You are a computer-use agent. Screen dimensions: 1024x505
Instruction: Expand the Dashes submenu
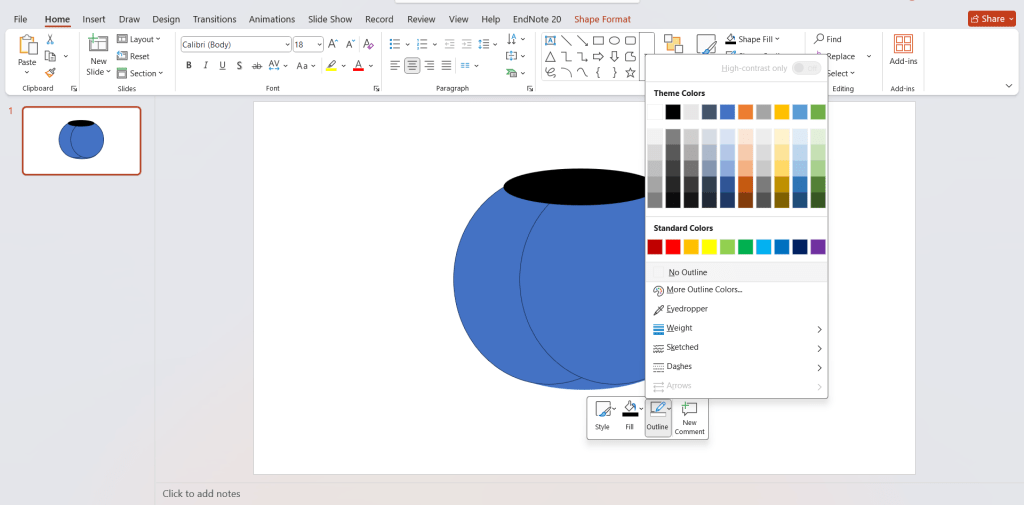pos(736,367)
